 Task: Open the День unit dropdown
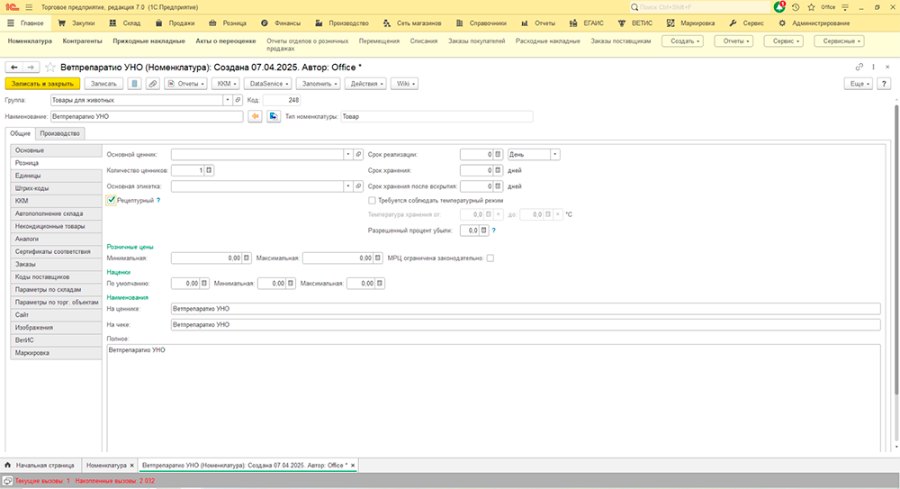[555, 154]
